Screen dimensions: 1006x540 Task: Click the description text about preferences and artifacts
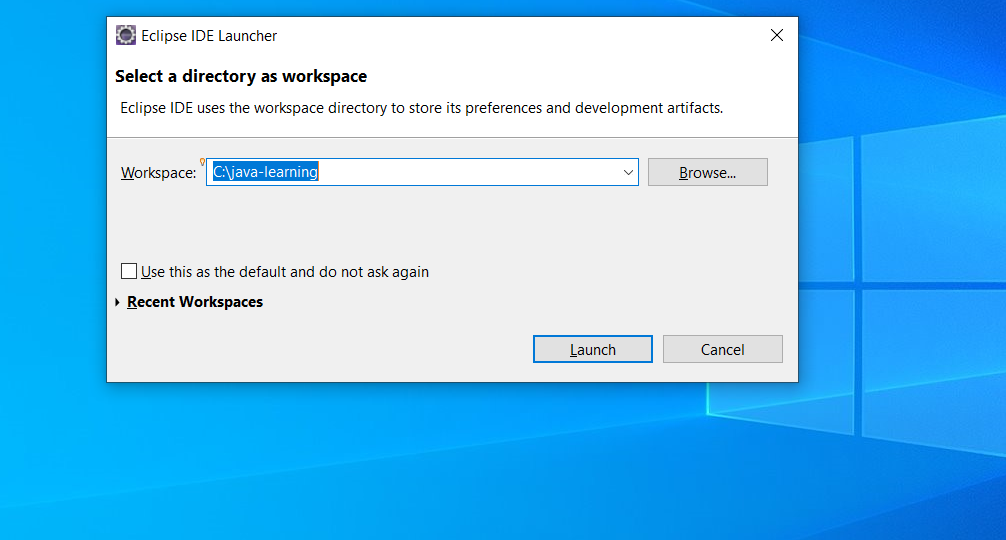coord(422,108)
